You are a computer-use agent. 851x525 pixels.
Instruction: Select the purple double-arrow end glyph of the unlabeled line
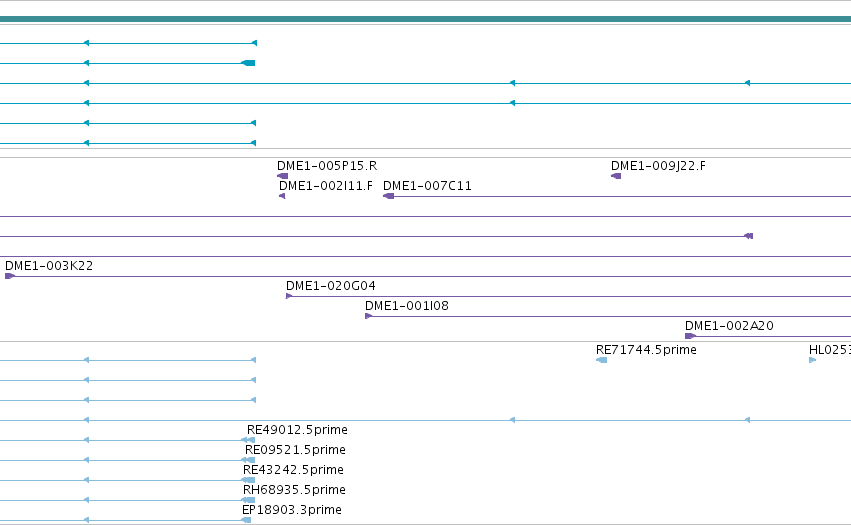[748, 236]
